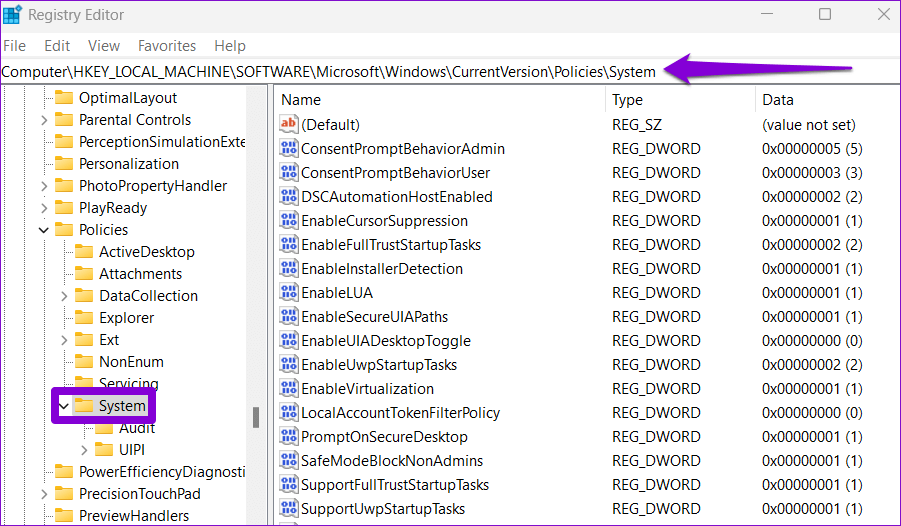Click the DWORD icon beside EnableUwpStartupTasks
901x526 pixels.
[x=288, y=364]
